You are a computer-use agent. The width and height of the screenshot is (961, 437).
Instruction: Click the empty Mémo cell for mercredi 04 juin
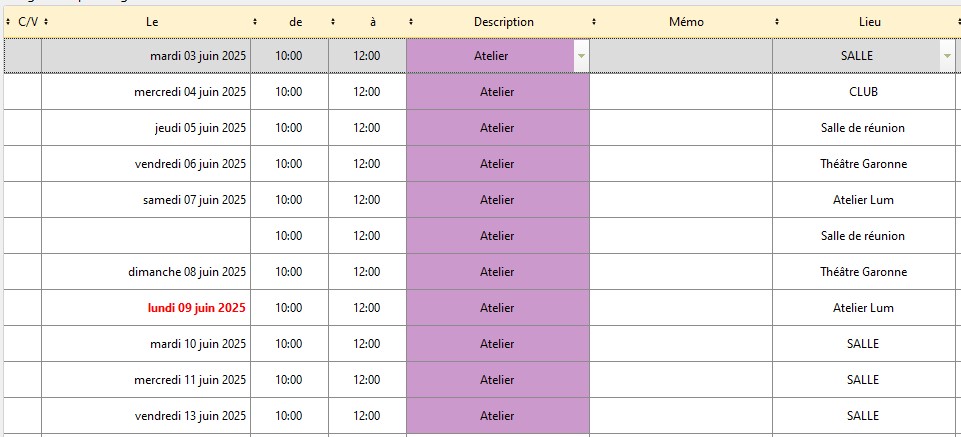point(680,92)
